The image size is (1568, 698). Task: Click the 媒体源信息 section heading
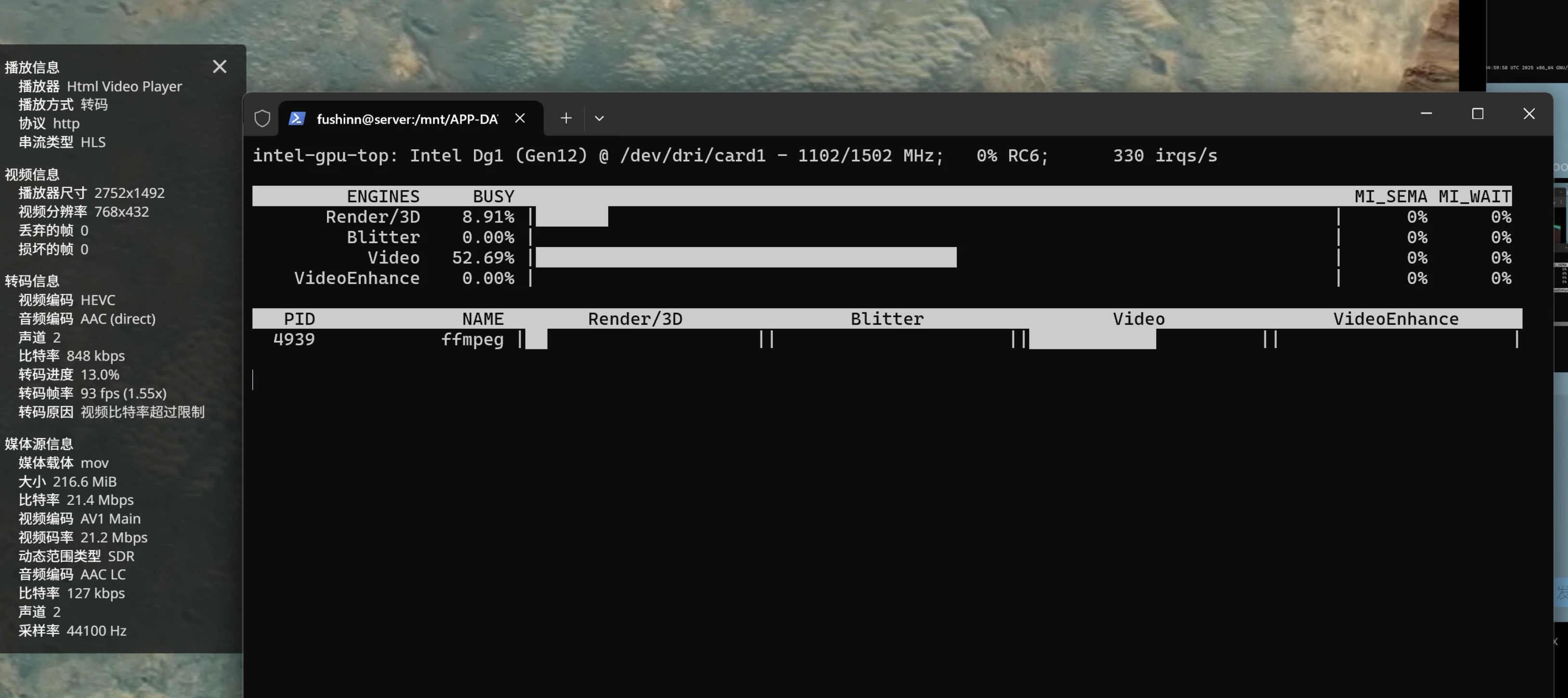coord(39,444)
